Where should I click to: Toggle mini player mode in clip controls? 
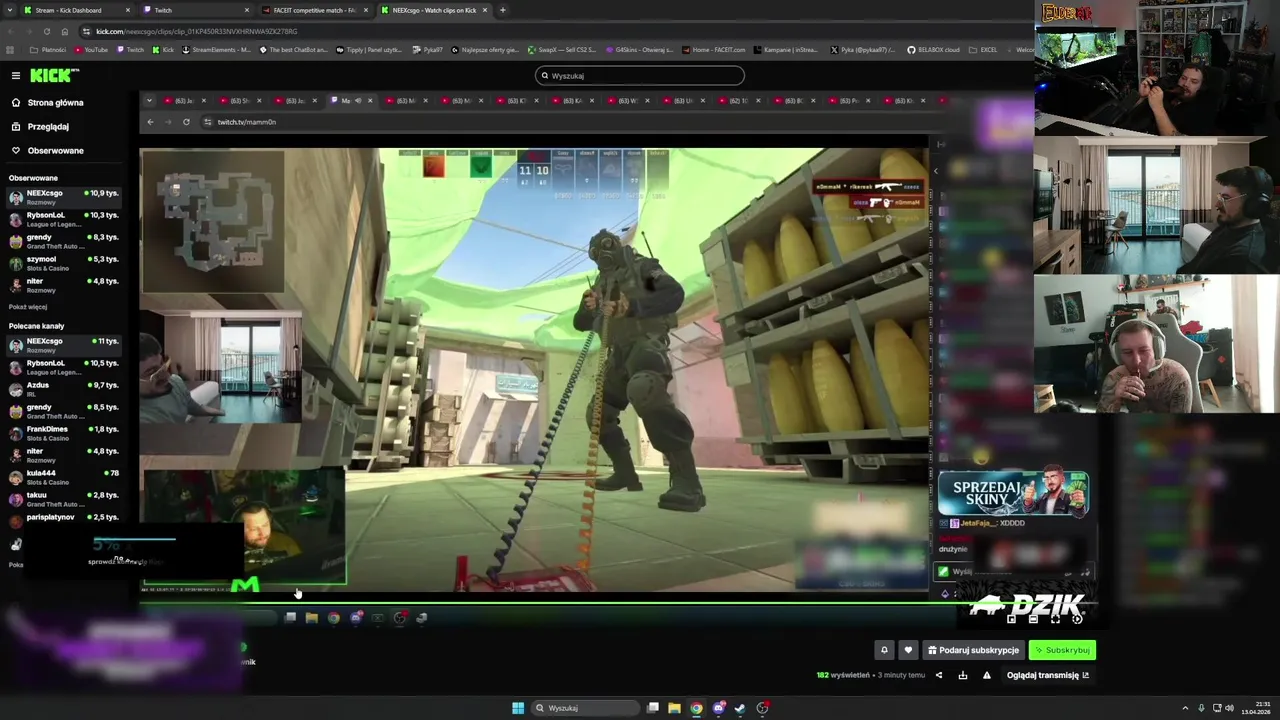1011,619
